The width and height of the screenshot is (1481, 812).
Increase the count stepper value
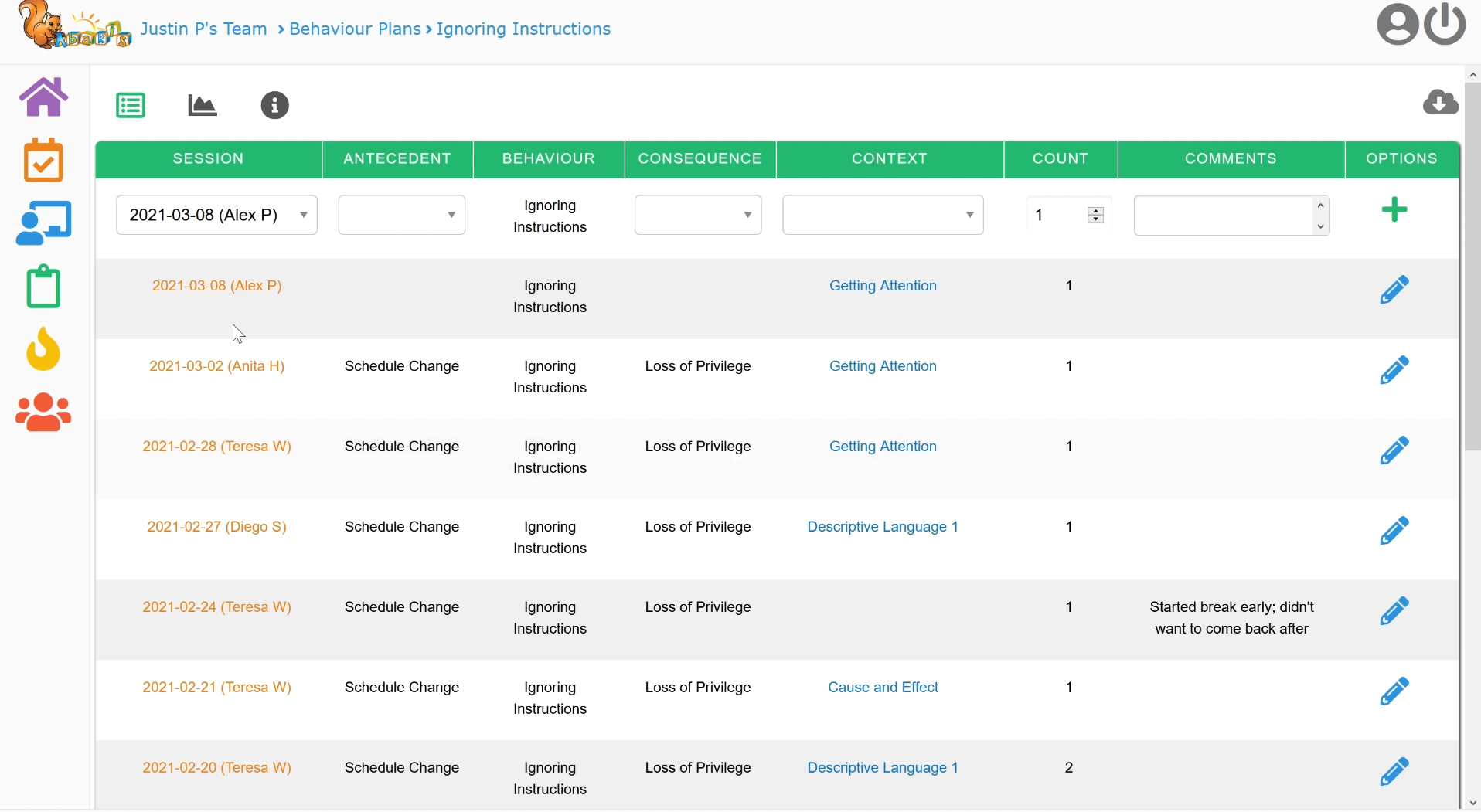tap(1095, 210)
